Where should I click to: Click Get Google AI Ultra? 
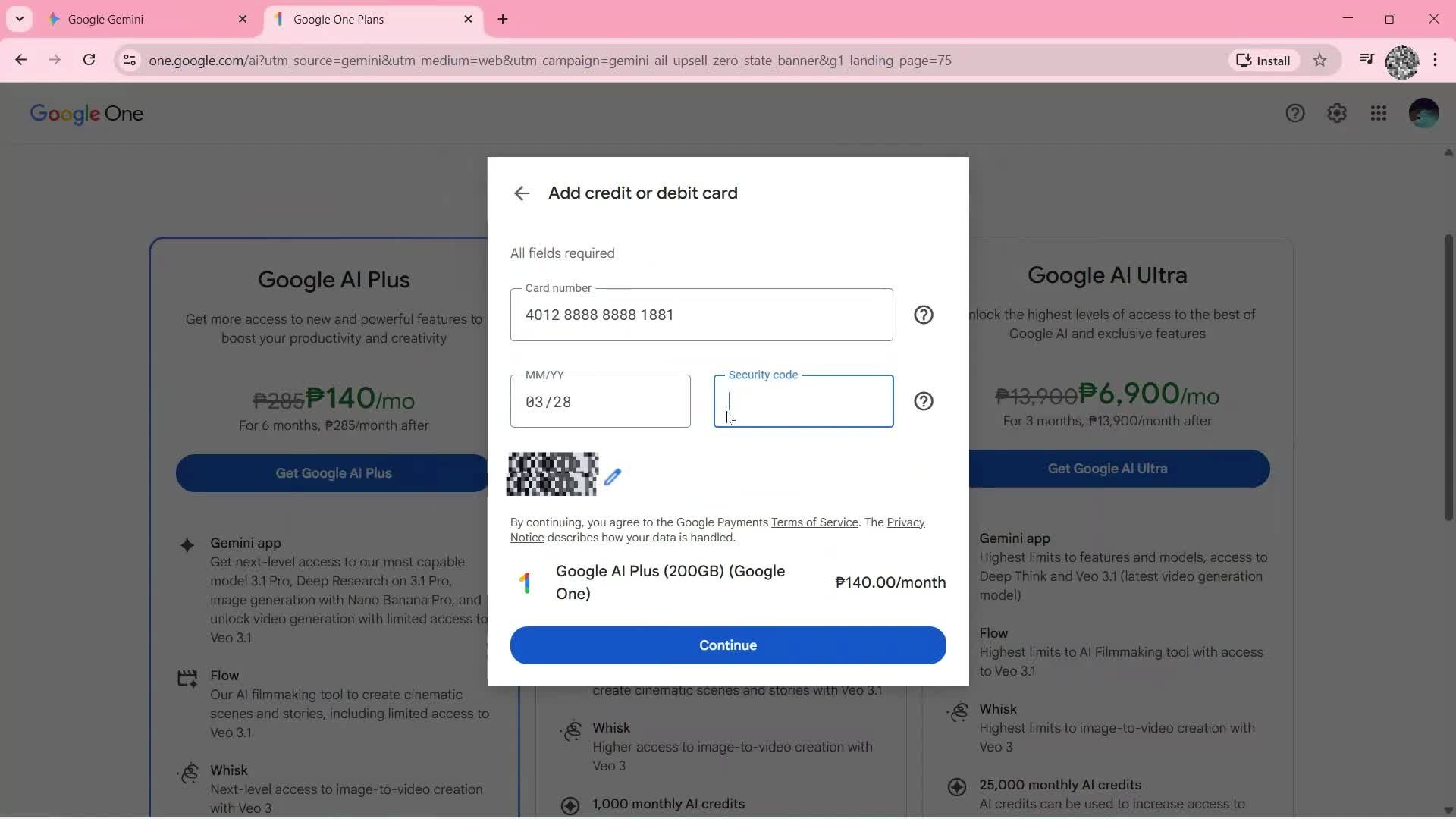click(x=1106, y=468)
